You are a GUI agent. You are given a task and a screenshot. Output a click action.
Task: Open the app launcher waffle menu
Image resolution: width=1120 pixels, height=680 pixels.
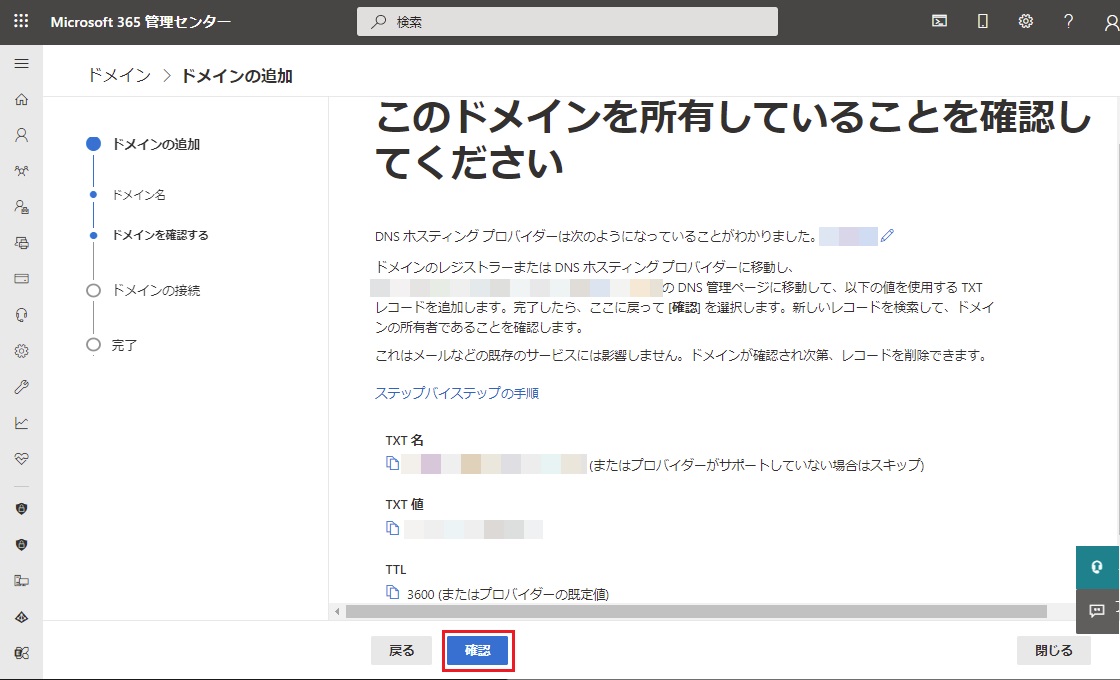tap(21, 21)
